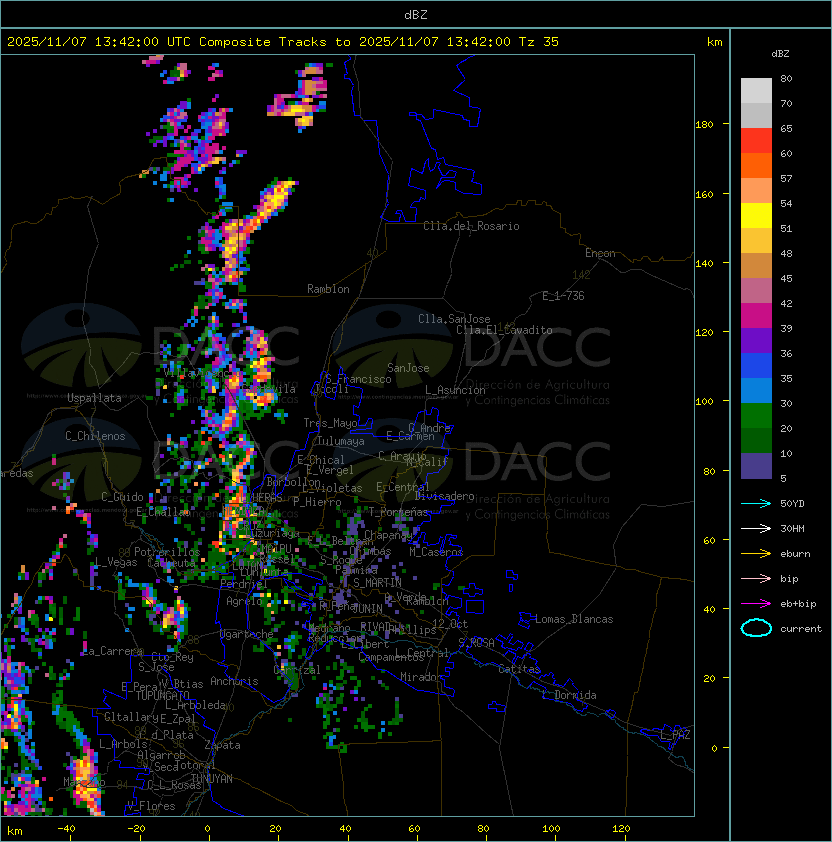Click the 'S_MARTIN' place label
The width and height of the screenshot is (832, 842).
tap(377, 583)
